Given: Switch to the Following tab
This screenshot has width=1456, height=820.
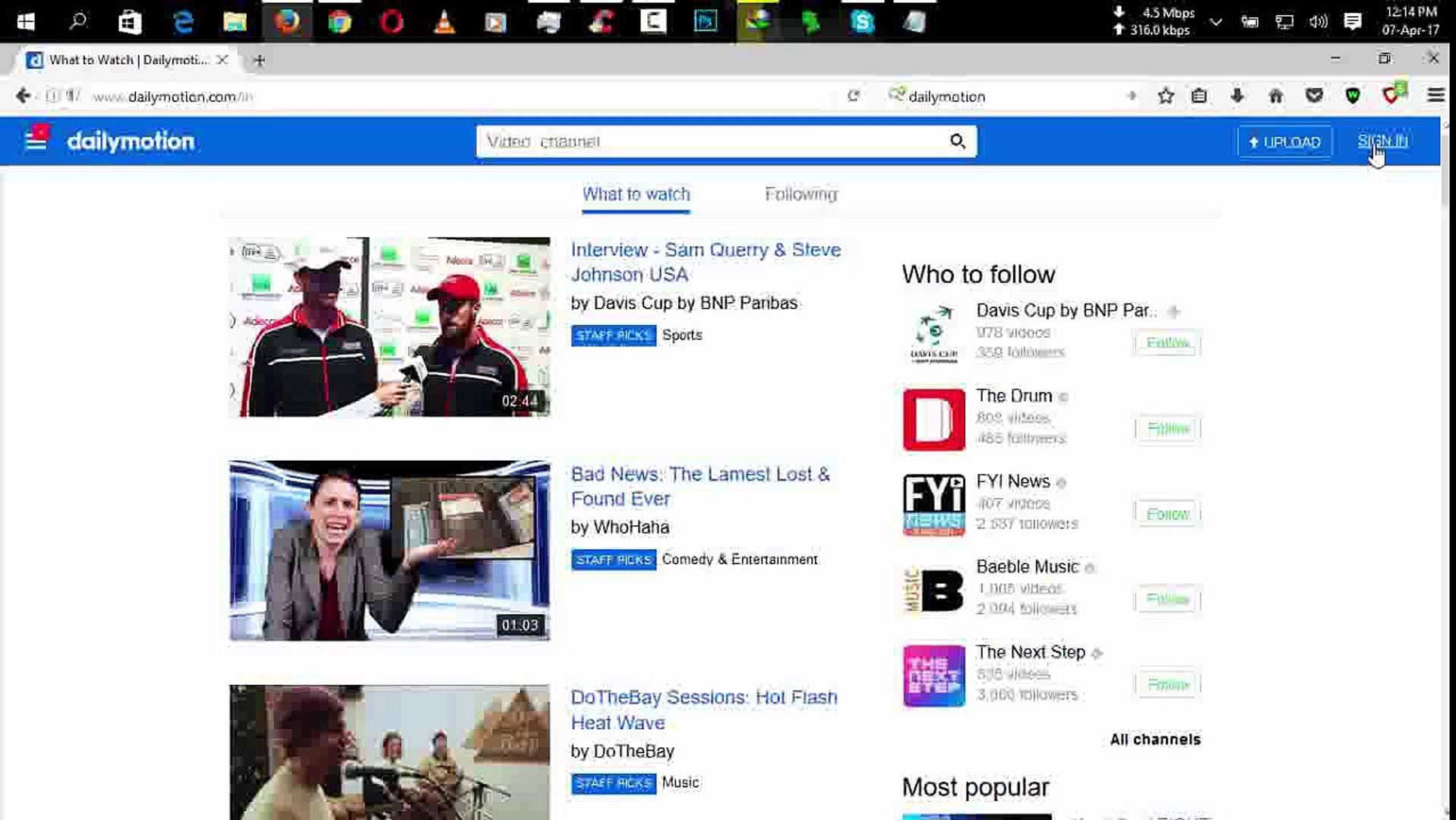Looking at the screenshot, I should pyautogui.click(x=801, y=194).
